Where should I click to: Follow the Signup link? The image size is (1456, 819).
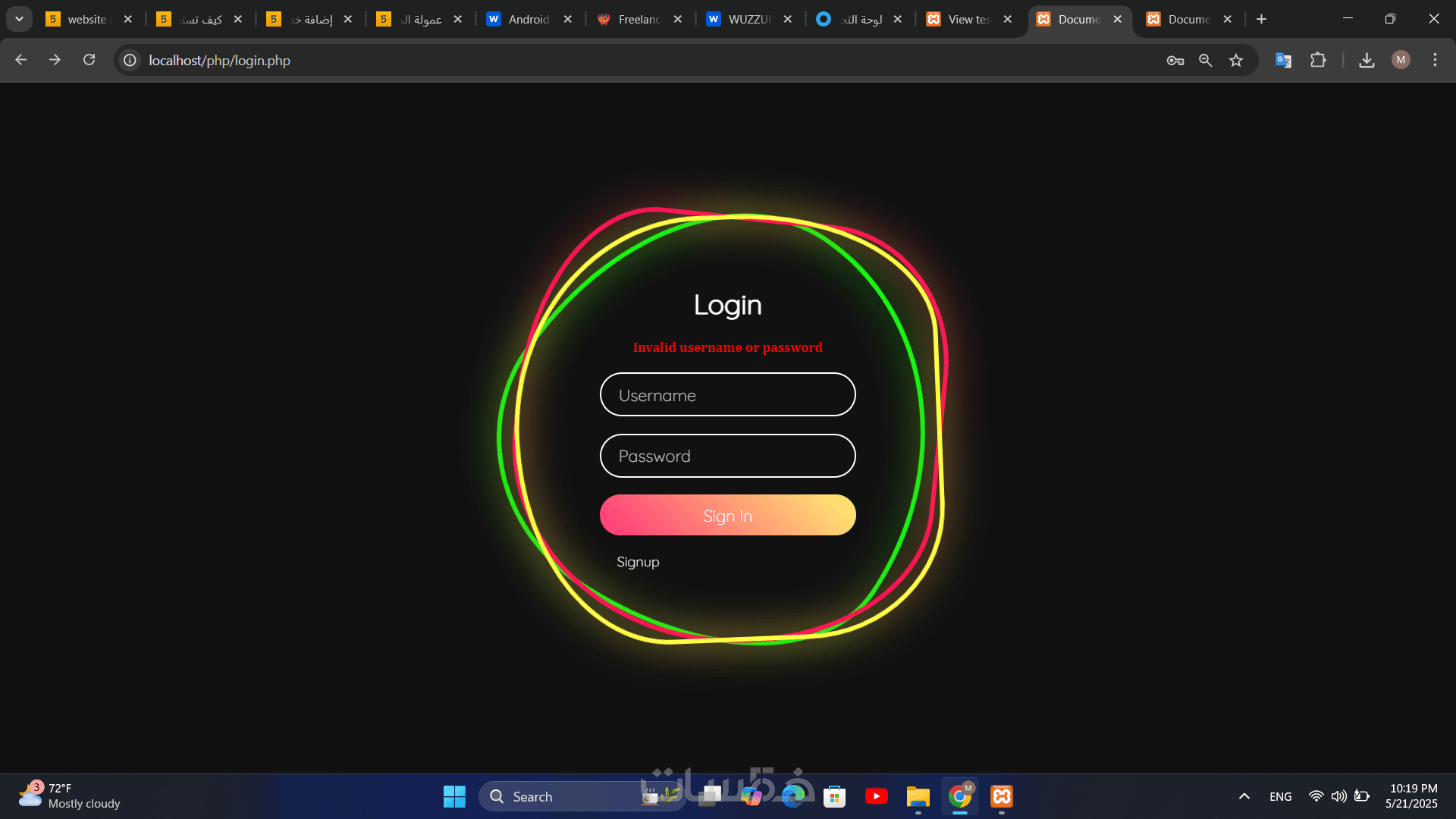pyautogui.click(x=638, y=562)
